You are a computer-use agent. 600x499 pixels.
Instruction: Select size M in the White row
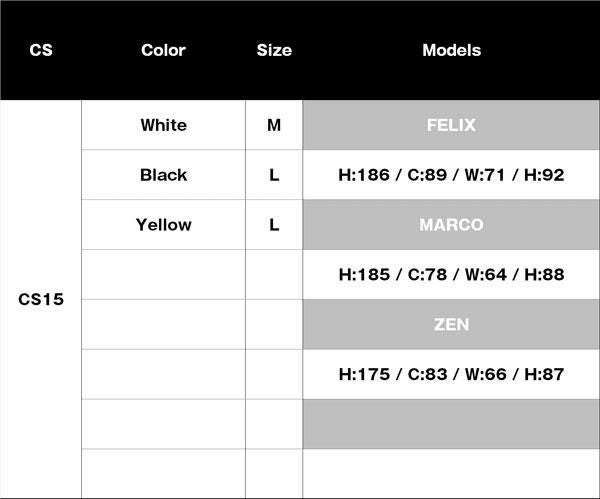click(x=274, y=125)
